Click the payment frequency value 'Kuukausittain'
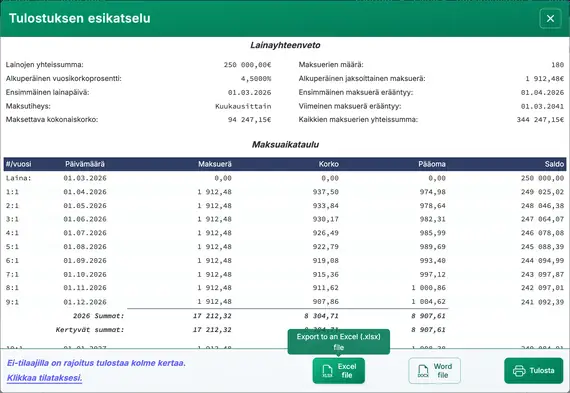 [243, 106]
